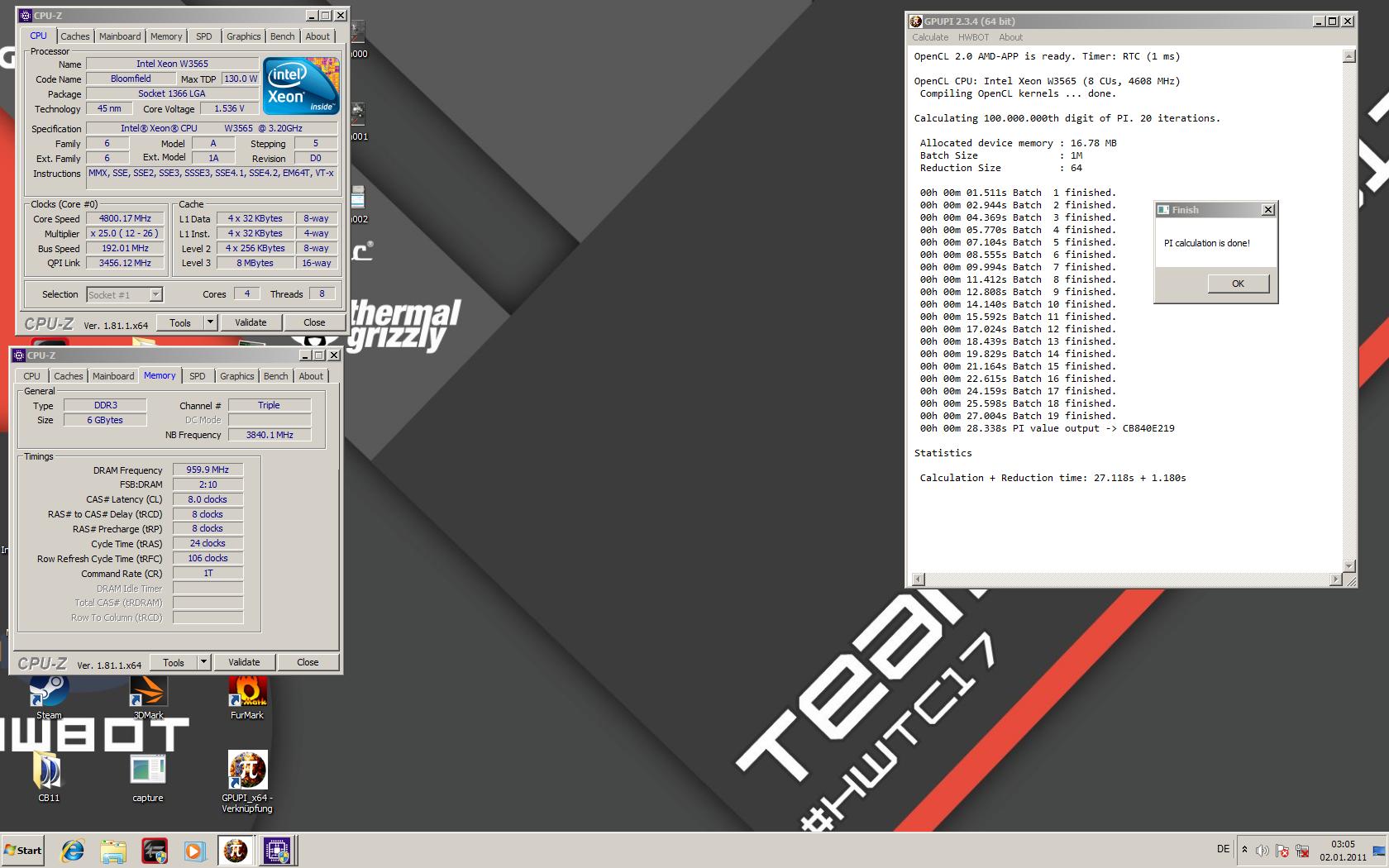Click Memory CPU-Z window title icon

click(19, 355)
